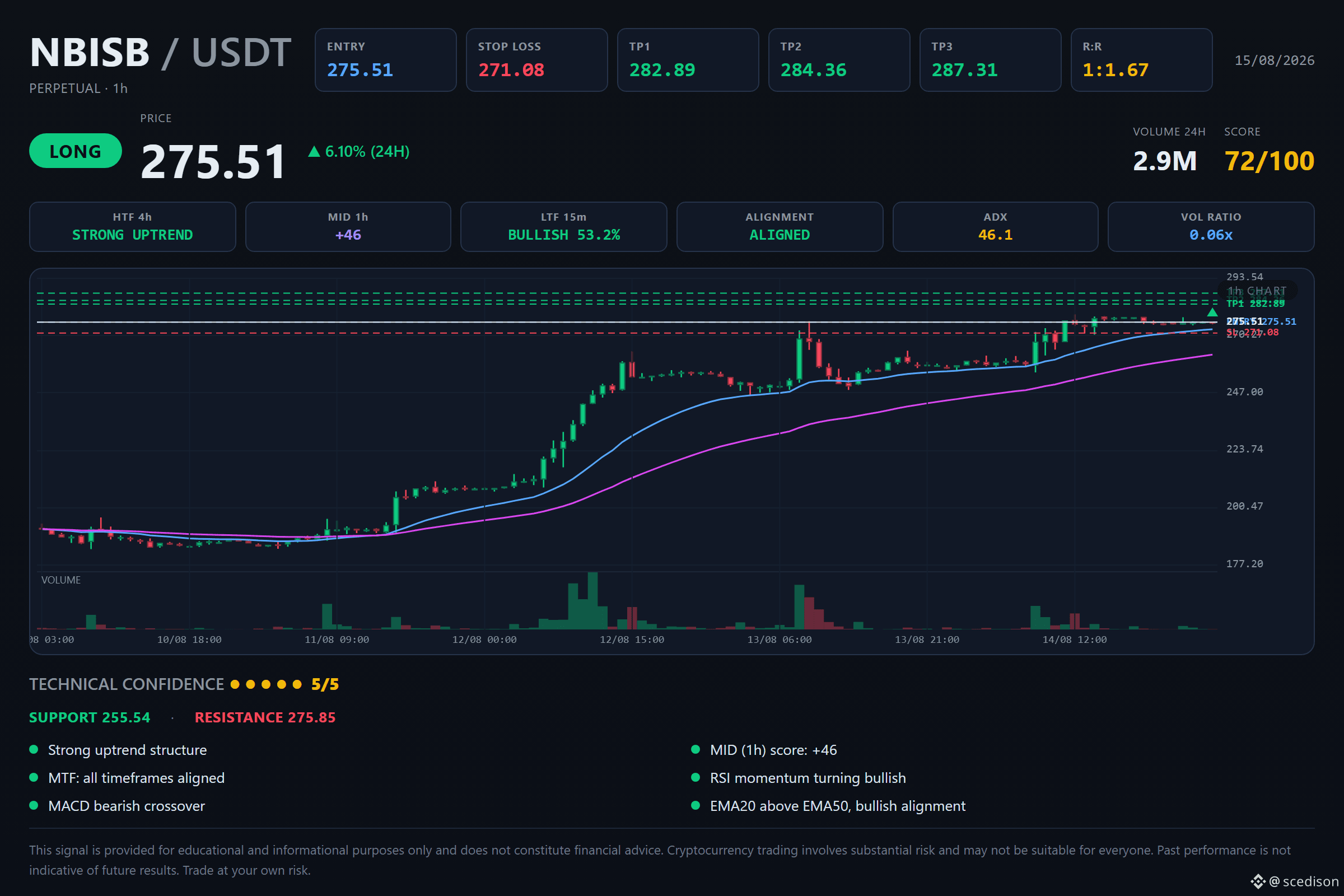Viewport: 1344px width, 896px height.
Task: Click the TECHNICAL CONFIDENCE heading
Action: pyautogui.click(x=127, y=684)
